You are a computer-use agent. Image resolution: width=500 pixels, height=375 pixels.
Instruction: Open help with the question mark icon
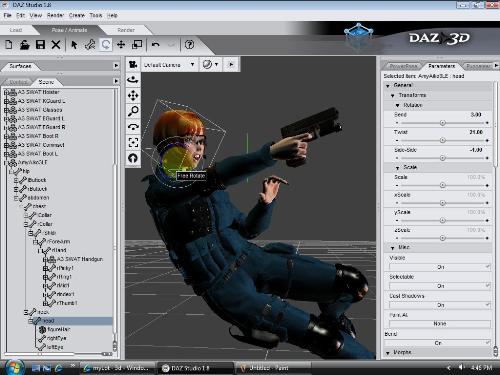[189, 45]
